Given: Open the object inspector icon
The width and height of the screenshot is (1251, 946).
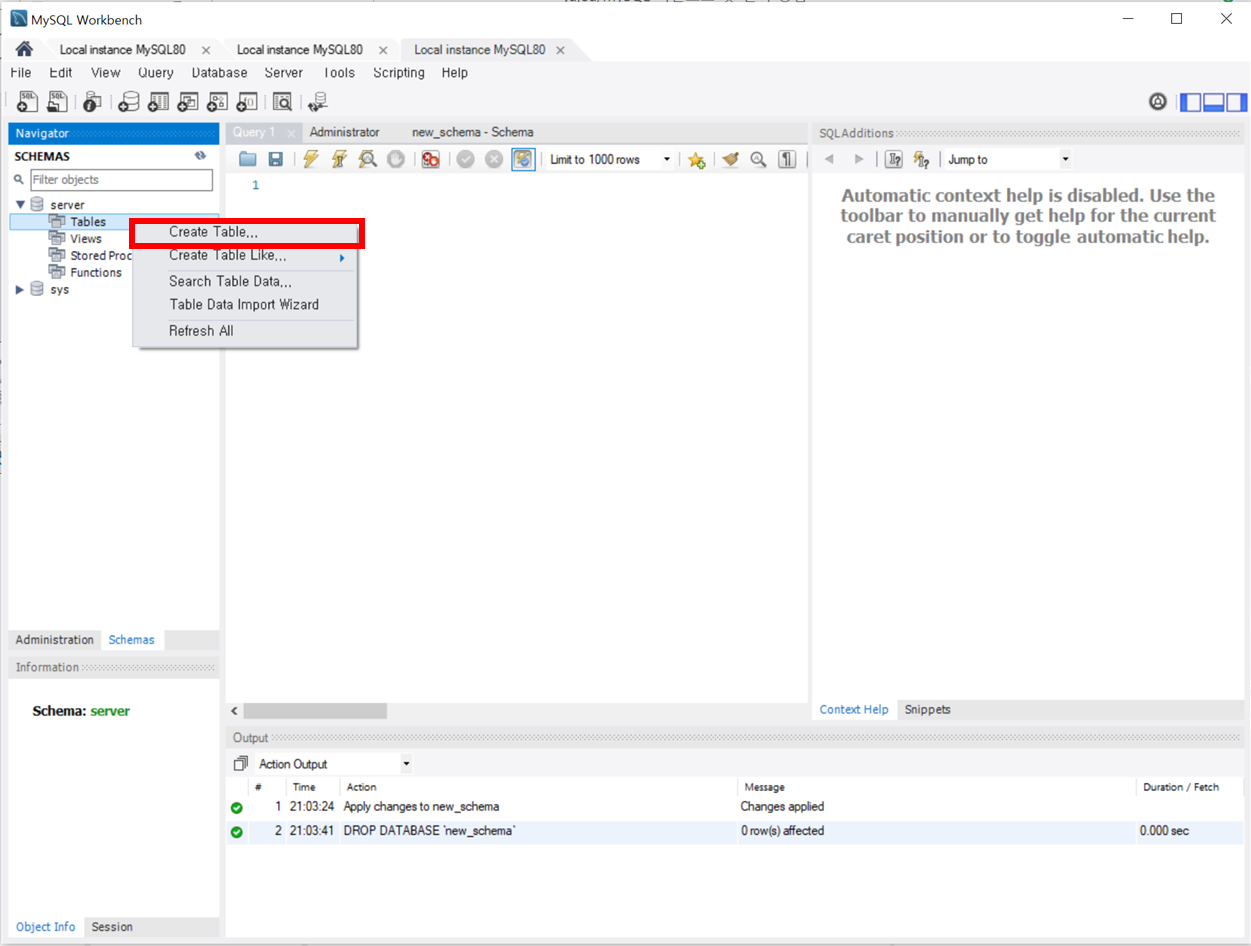Looking at the screenshot, I should (92, 101).
